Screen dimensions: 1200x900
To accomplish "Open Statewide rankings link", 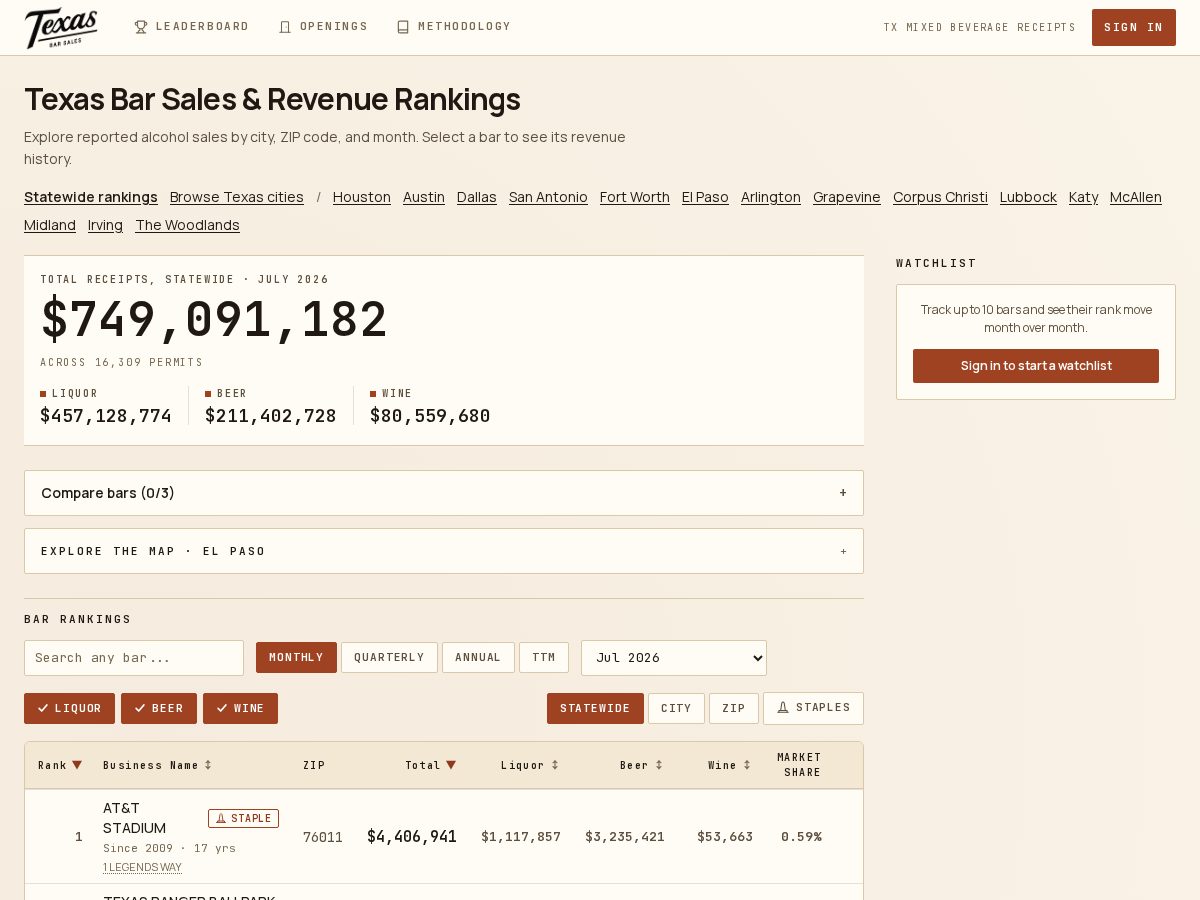I will [x=91, y=197].
